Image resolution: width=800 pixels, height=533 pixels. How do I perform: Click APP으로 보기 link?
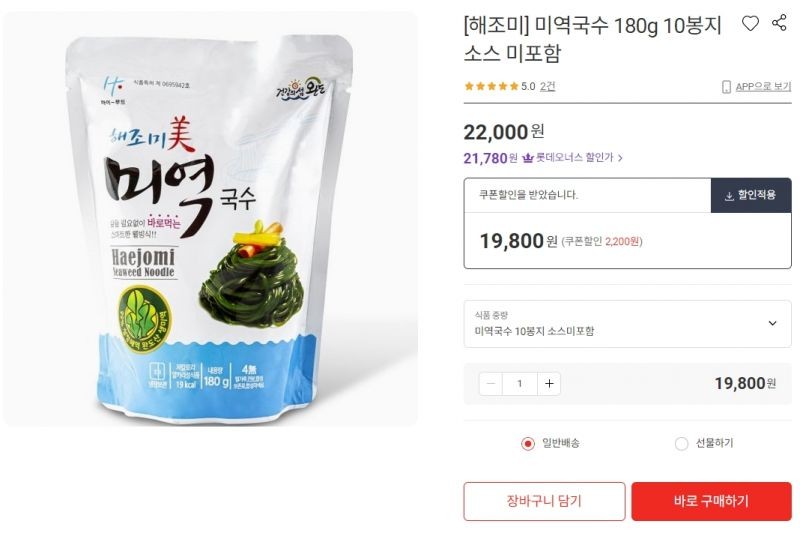763,87
